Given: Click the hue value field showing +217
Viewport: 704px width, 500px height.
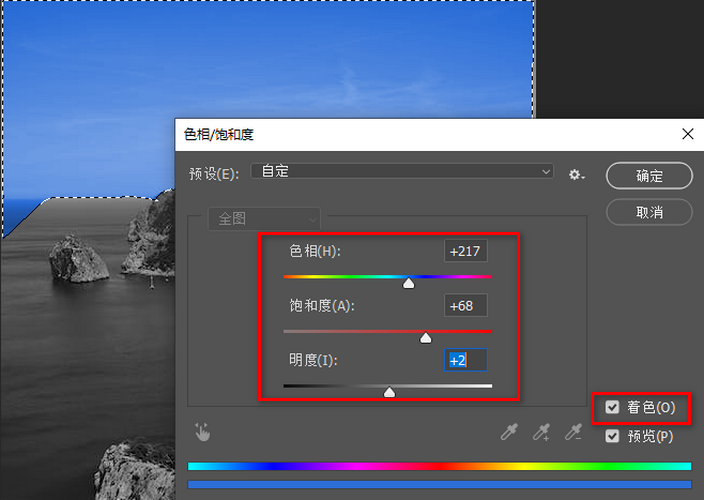Looking at the screenshot, I should (x=465, y=251).
